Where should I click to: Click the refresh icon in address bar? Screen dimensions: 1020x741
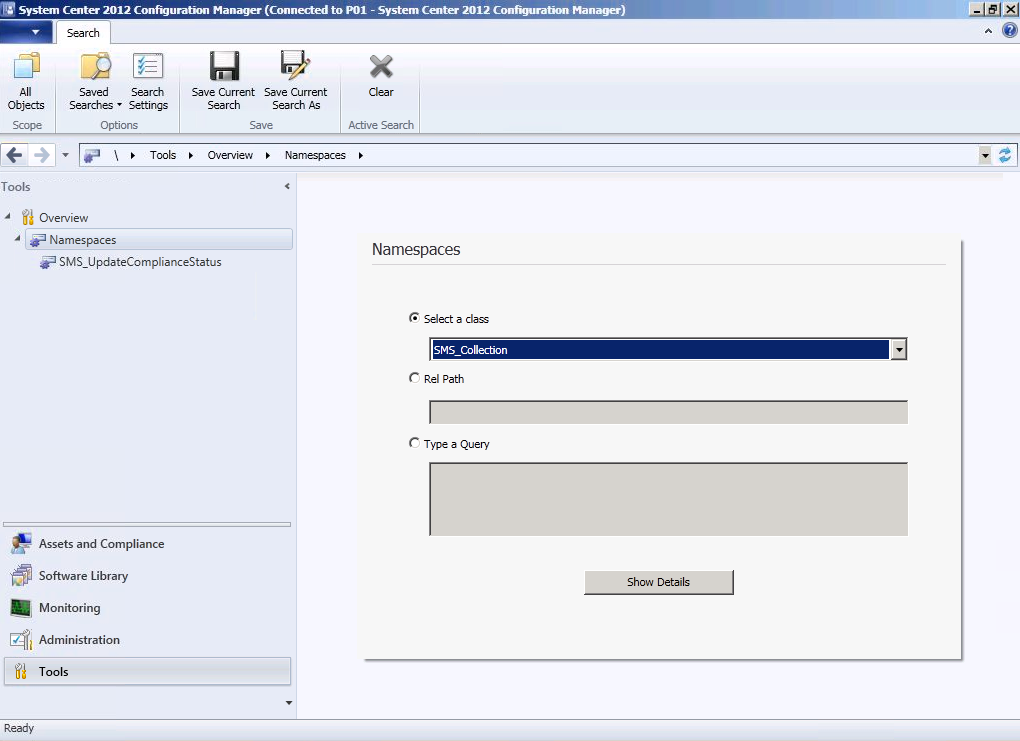click(x=1005, y=155)
